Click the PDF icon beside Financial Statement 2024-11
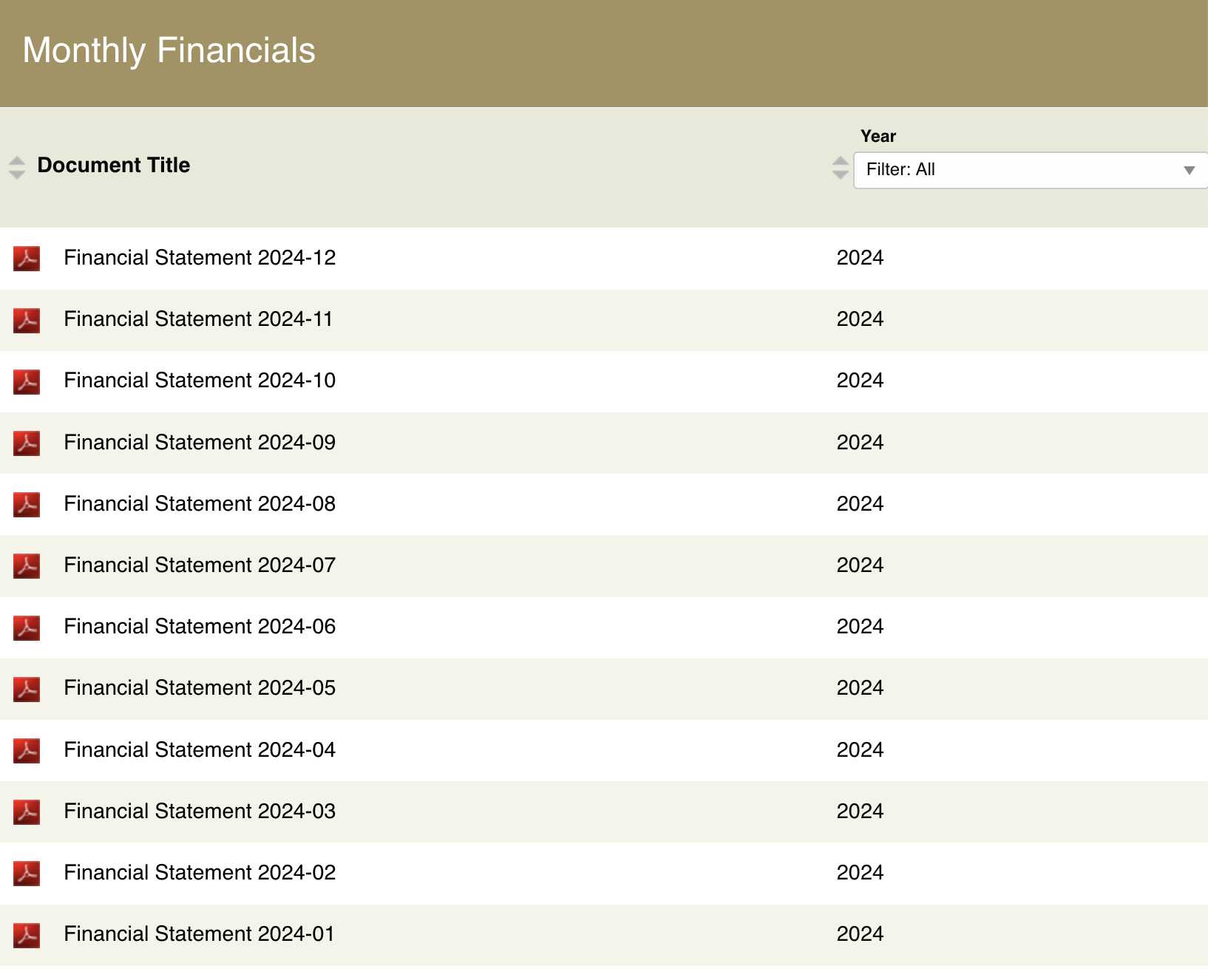 coord(27,320)
